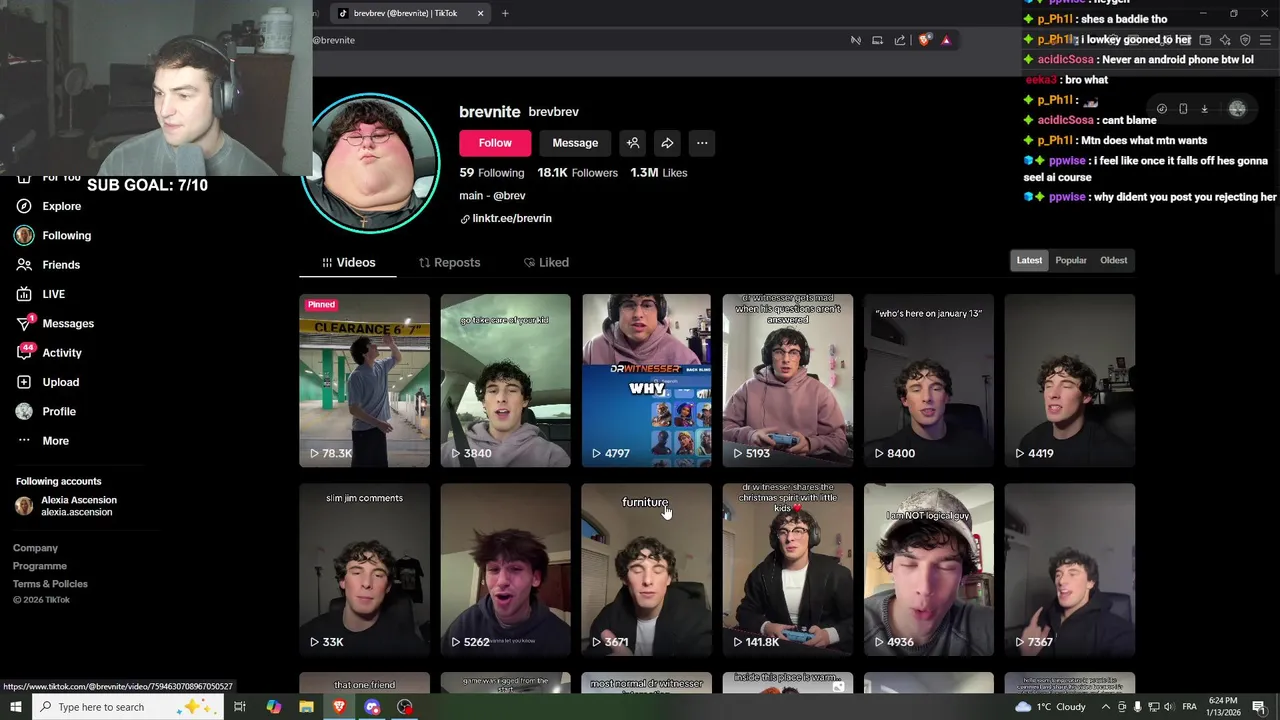Open Alexia Ascension followed account
1280x720 pixels.
66,506
